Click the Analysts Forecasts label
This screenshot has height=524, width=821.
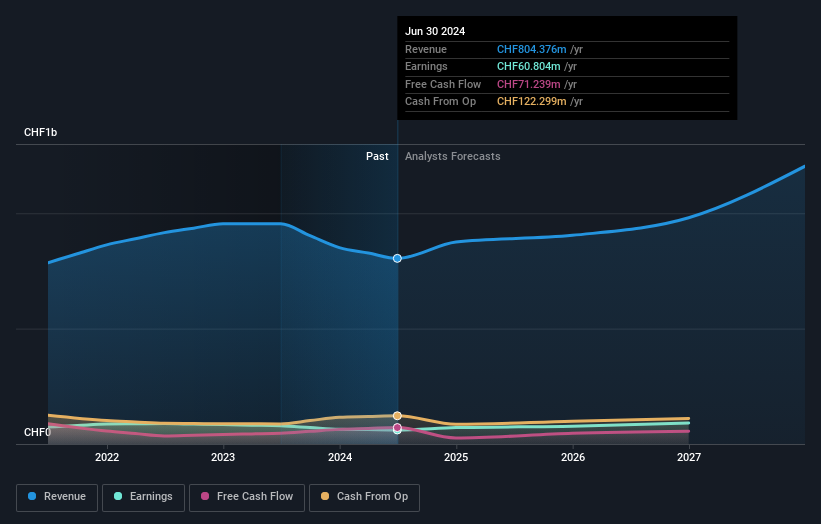coord(452,156)
